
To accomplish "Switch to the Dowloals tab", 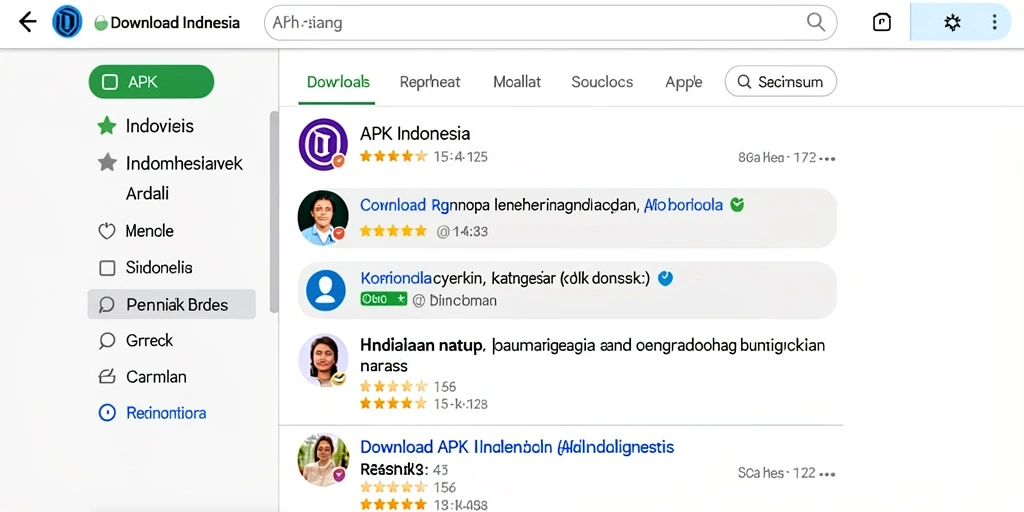I will (x=338, y=82).
